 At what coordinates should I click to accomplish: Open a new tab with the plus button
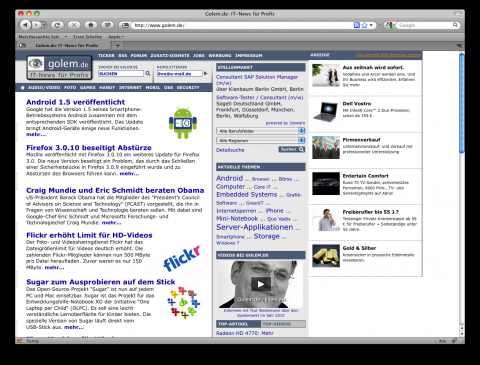(118, 45)
